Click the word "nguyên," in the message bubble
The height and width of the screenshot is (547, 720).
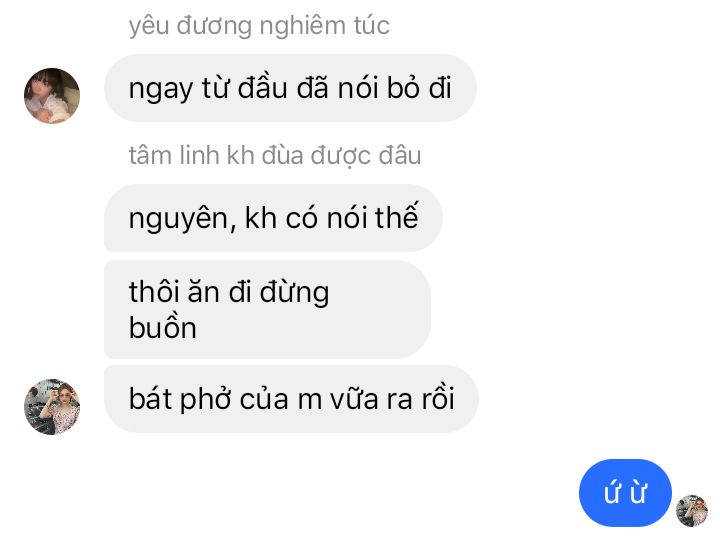point(183,219)
